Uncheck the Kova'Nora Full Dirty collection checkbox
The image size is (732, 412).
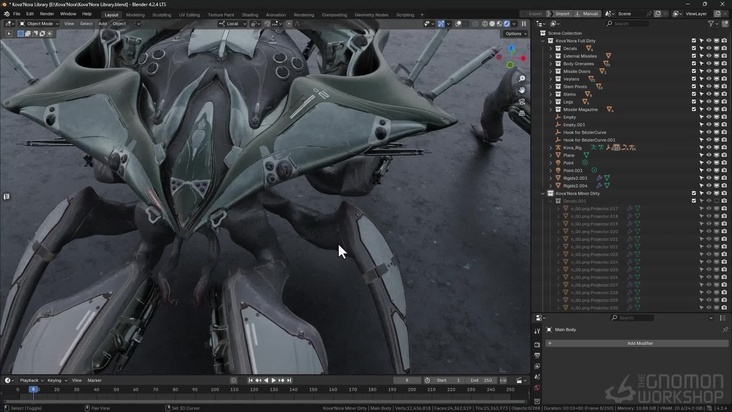tap(694, 41)
